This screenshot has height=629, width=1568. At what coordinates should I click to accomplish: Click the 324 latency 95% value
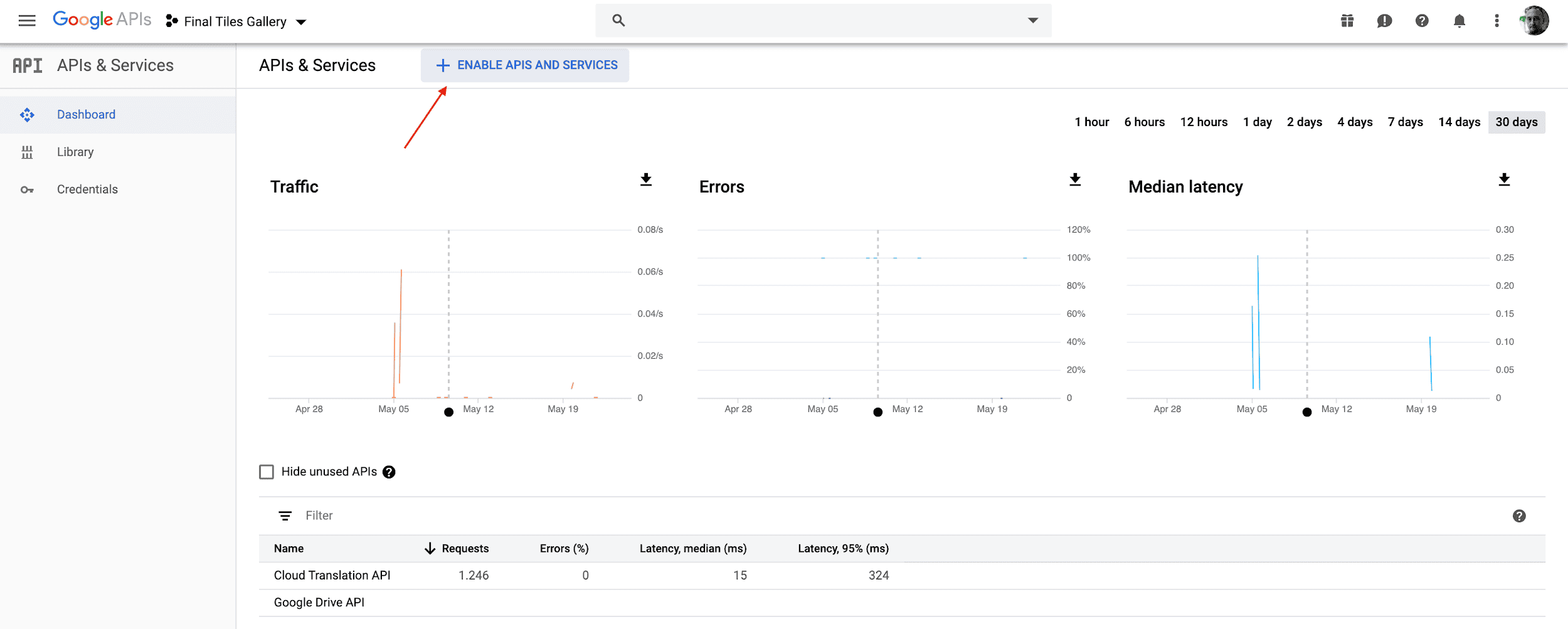pos(879,576)
